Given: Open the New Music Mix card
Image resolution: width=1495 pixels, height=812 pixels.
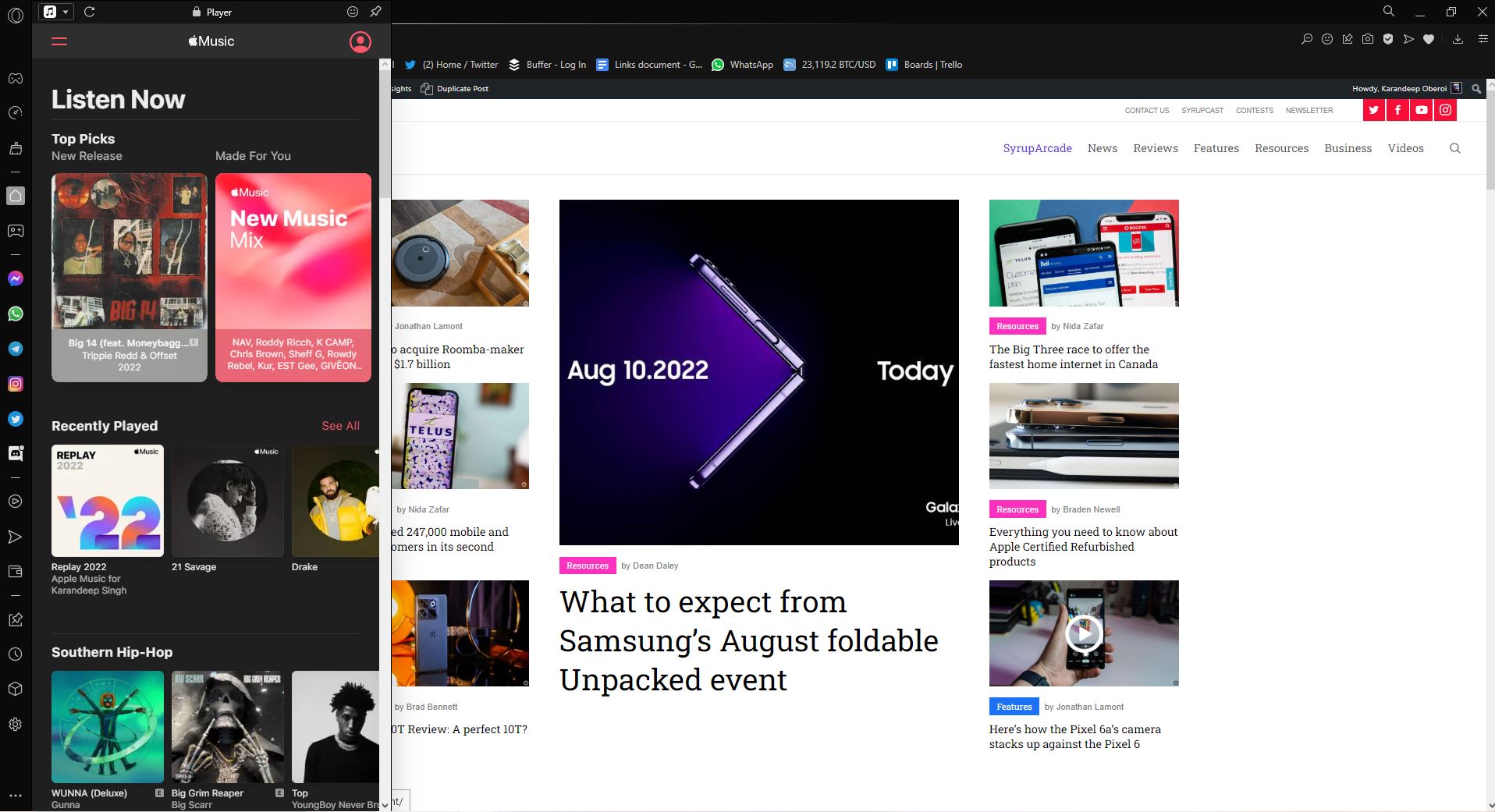Looking at the screenshot, I should coord(293,277).
